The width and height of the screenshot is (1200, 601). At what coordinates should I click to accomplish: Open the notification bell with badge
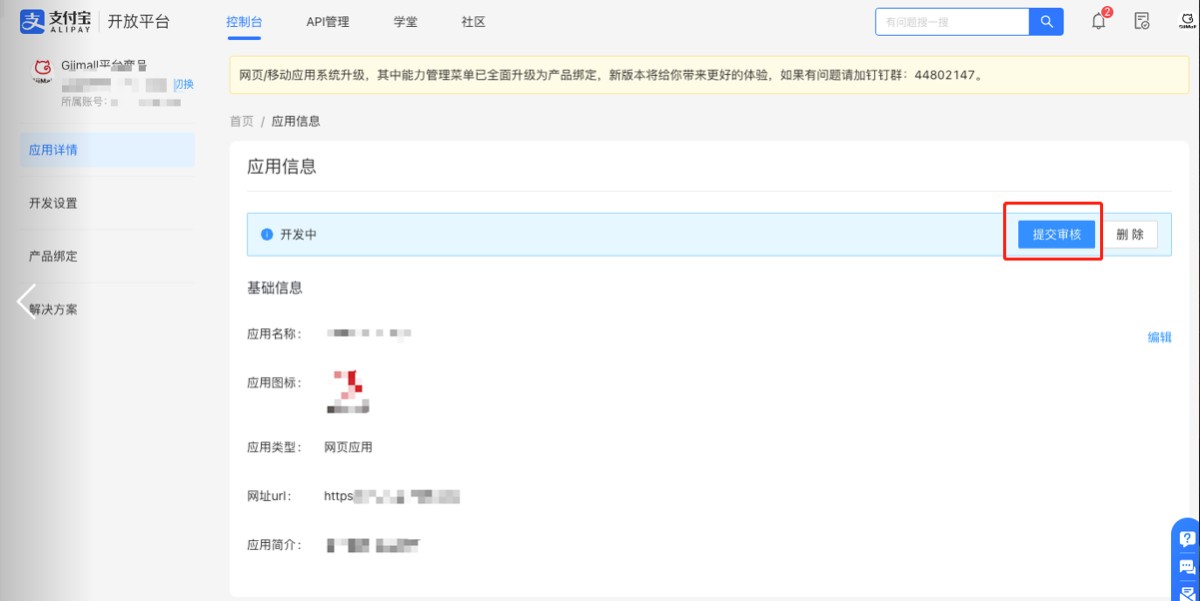click(x=1099, y=21)
